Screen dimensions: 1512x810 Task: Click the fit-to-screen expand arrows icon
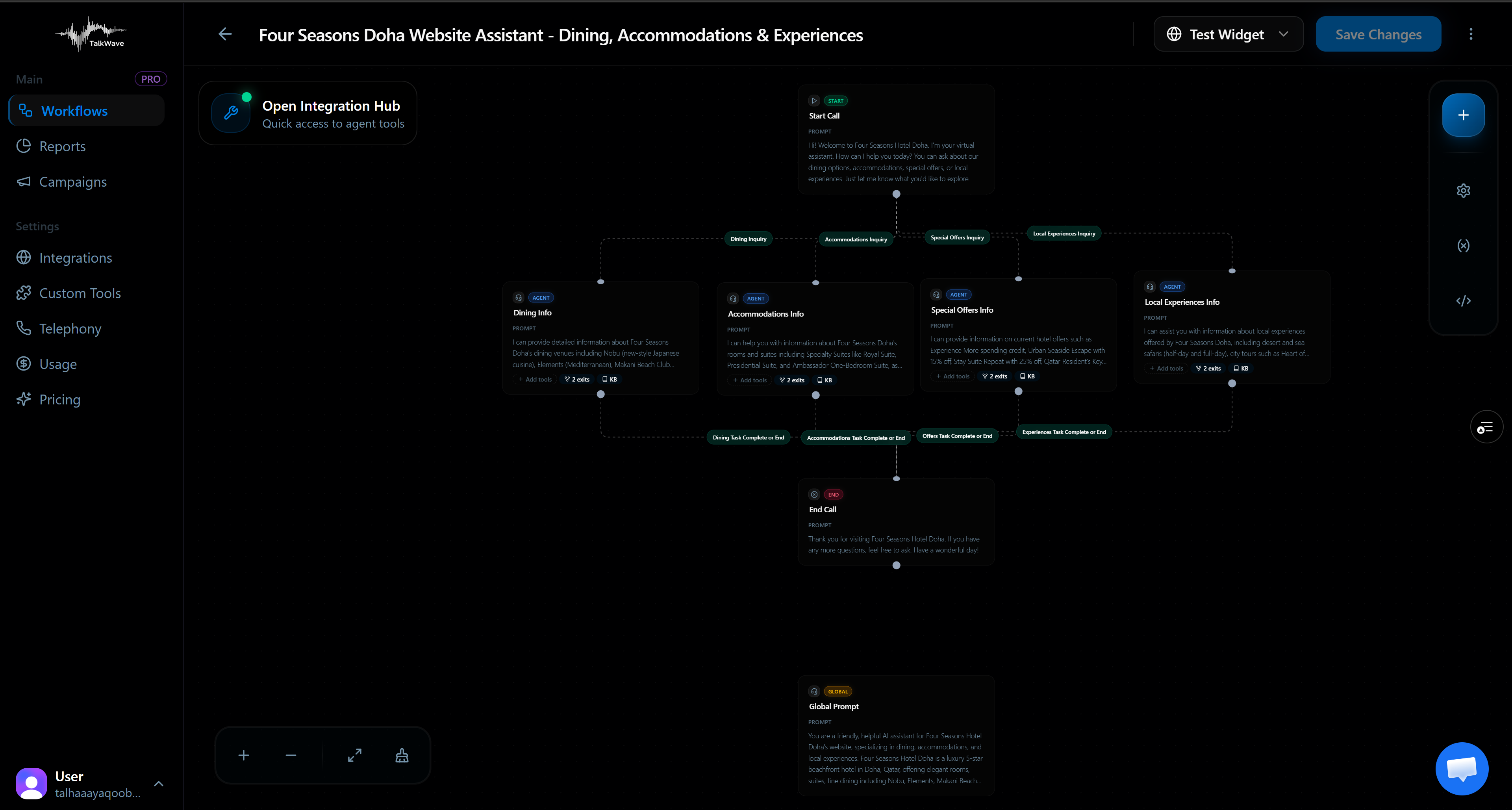click(354, 755)
